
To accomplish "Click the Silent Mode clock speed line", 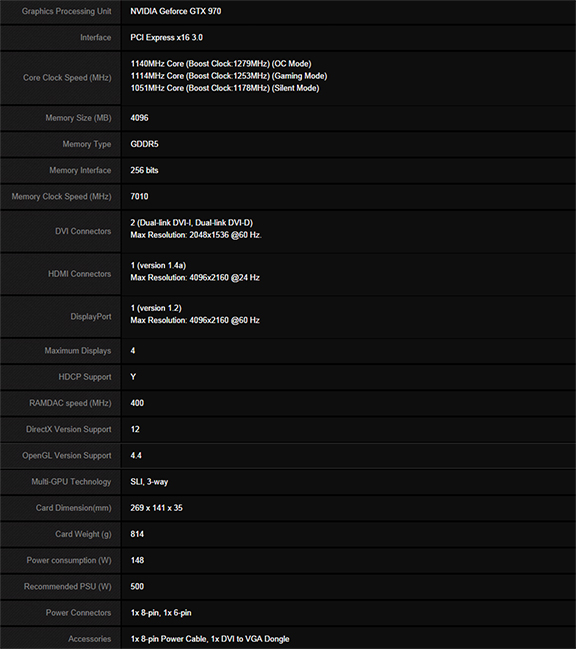I will pyautogui.click(x=225, y=88).
